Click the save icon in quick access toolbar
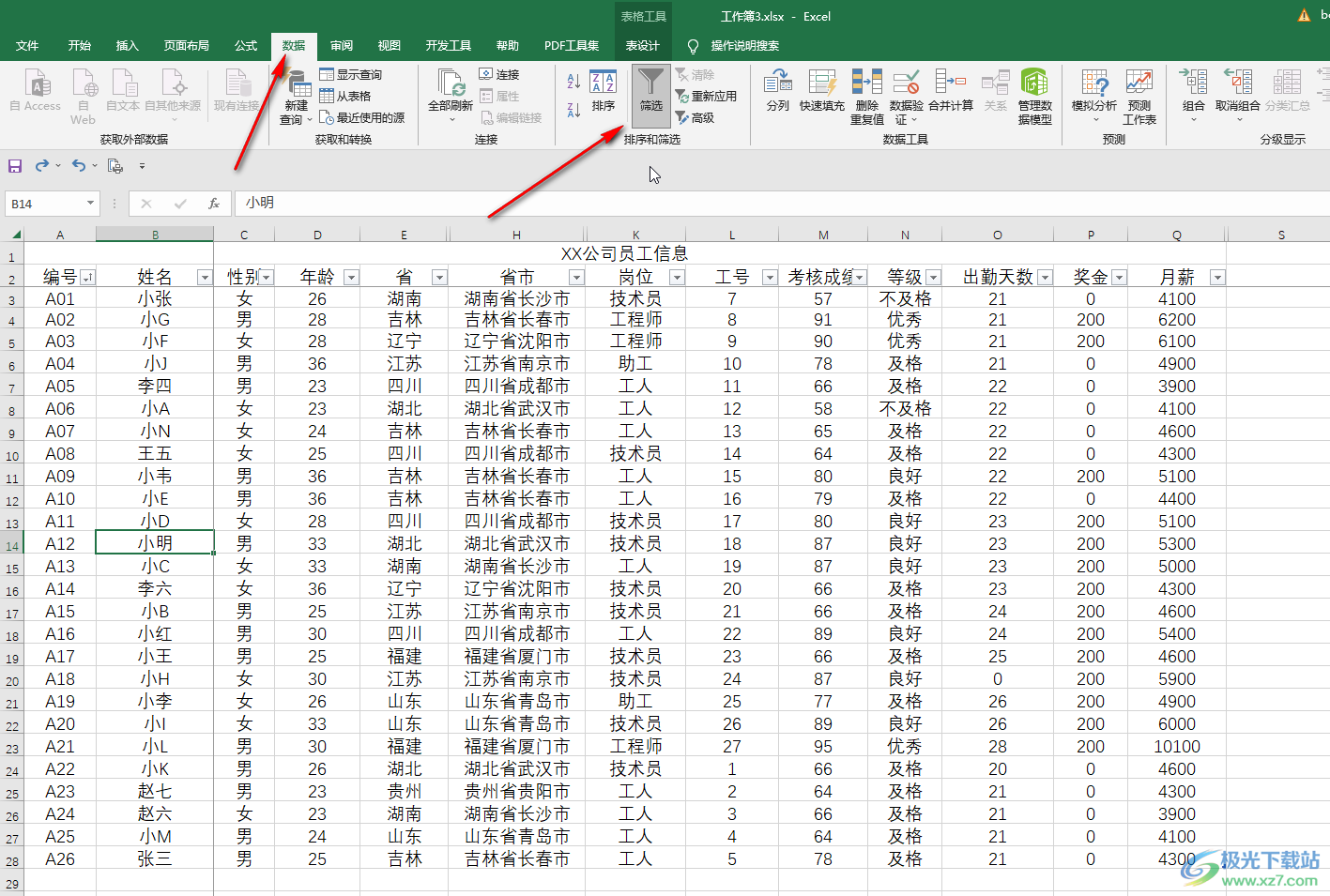 15,166
